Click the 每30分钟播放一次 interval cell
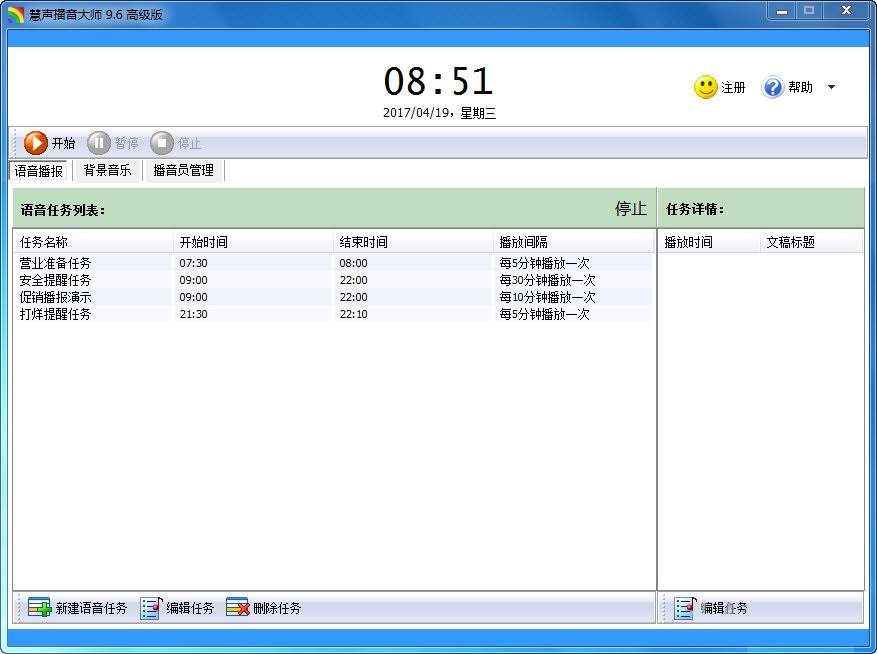877x654 pixels. [x=547, y=280]
